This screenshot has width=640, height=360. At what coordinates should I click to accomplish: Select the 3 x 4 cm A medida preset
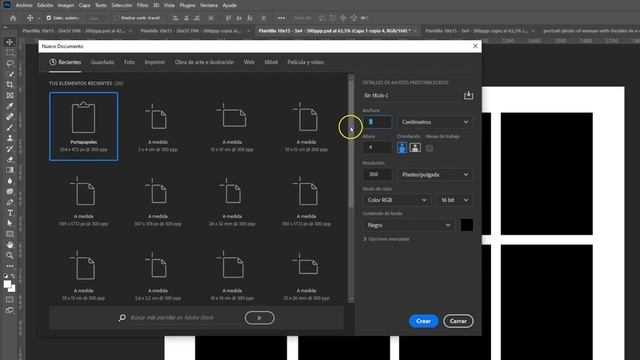coord(158,126)
